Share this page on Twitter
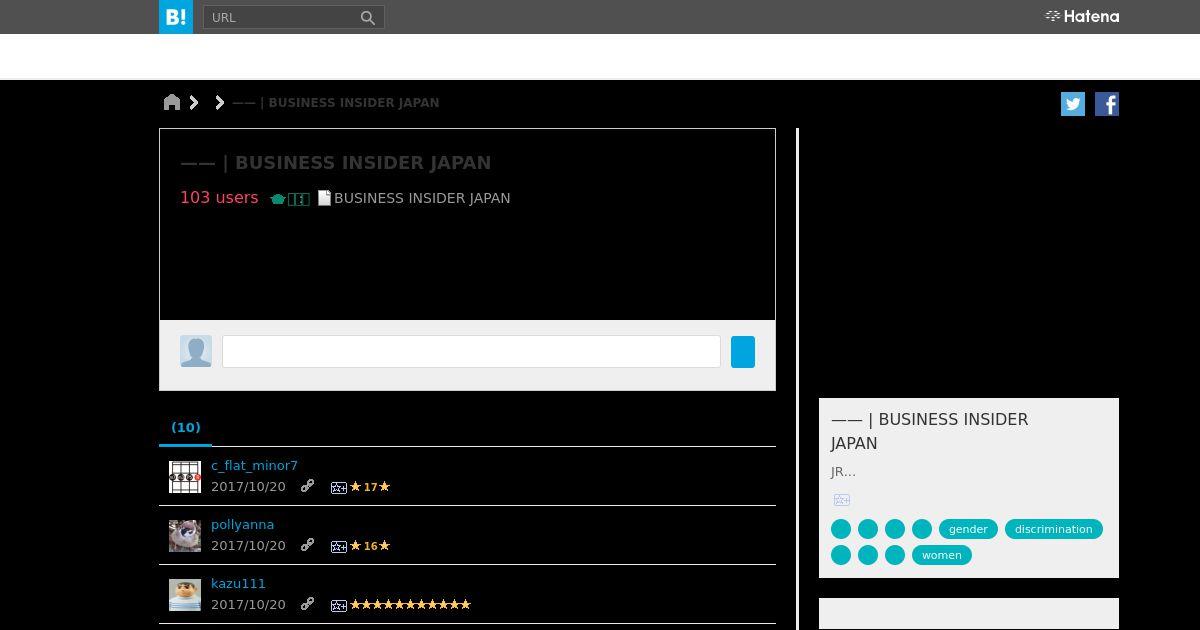The image size is (1200, 630). point(1073,104)
